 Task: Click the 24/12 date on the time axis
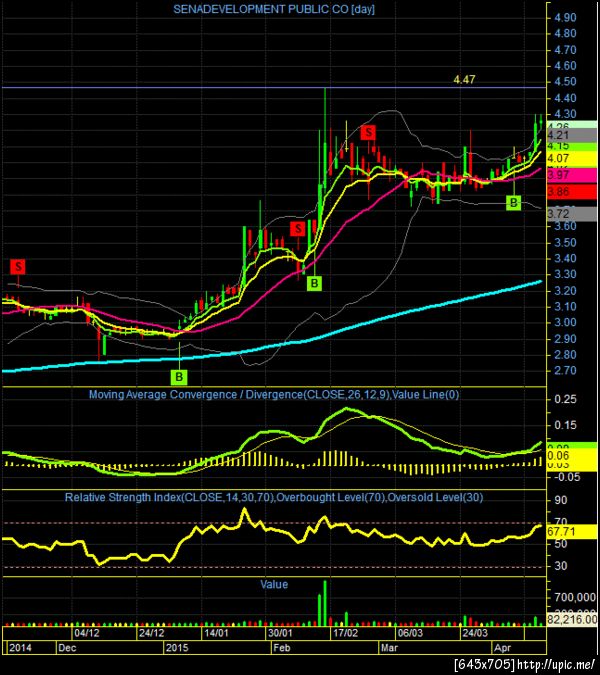152,633
